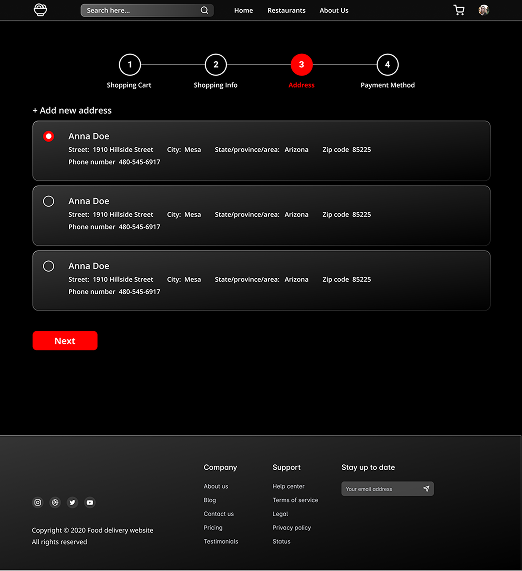
Task: Go to Home in the navigation
Action: click(x=244, y=11)
